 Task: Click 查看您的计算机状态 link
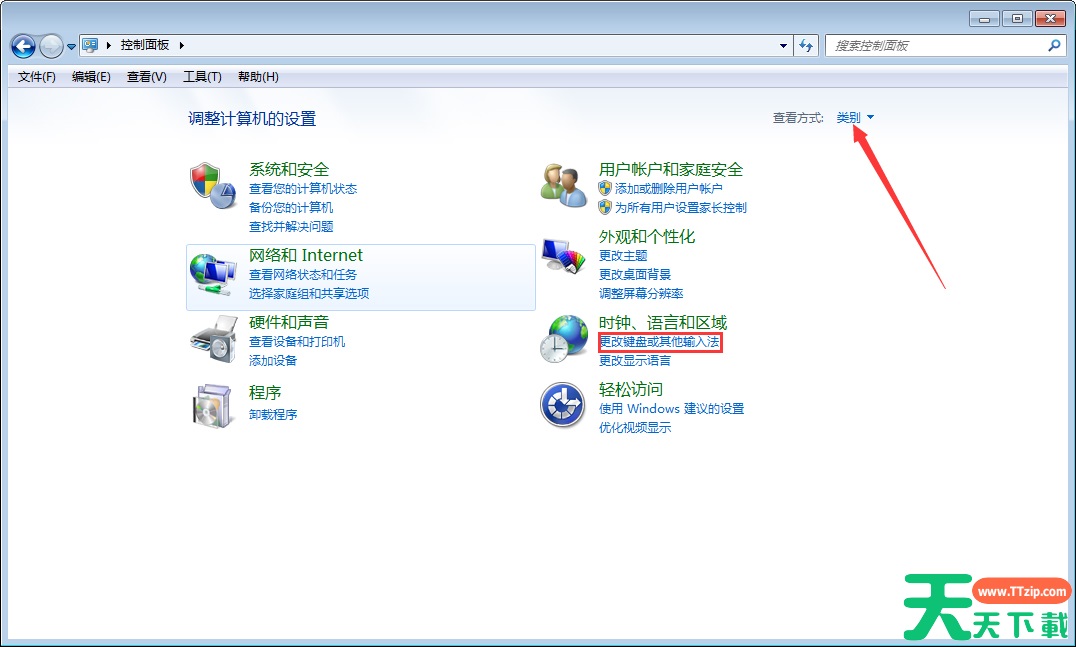click(303, 189)
